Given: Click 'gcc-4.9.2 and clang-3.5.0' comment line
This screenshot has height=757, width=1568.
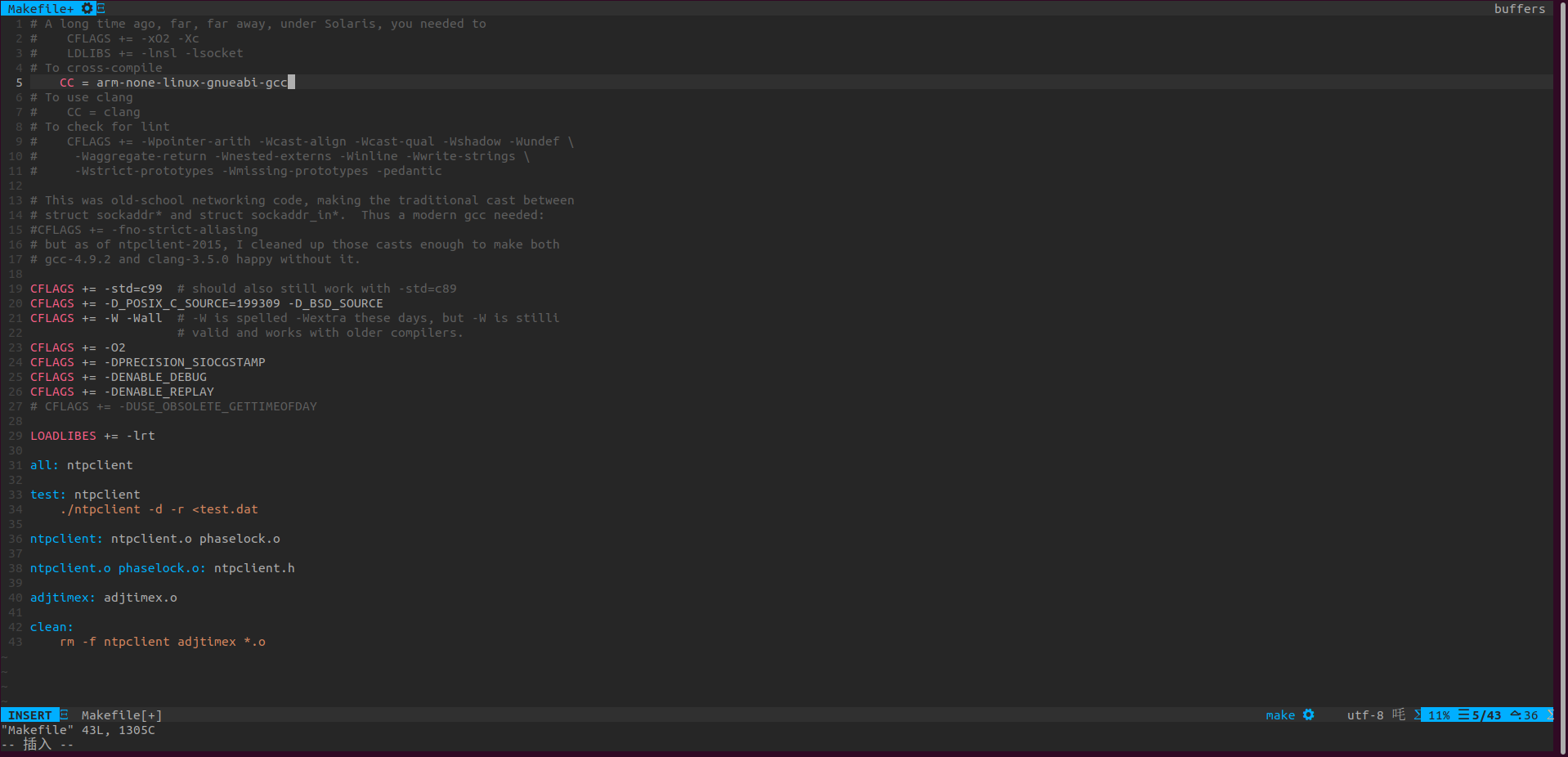Looking at the screenshot, I should 195,258.
